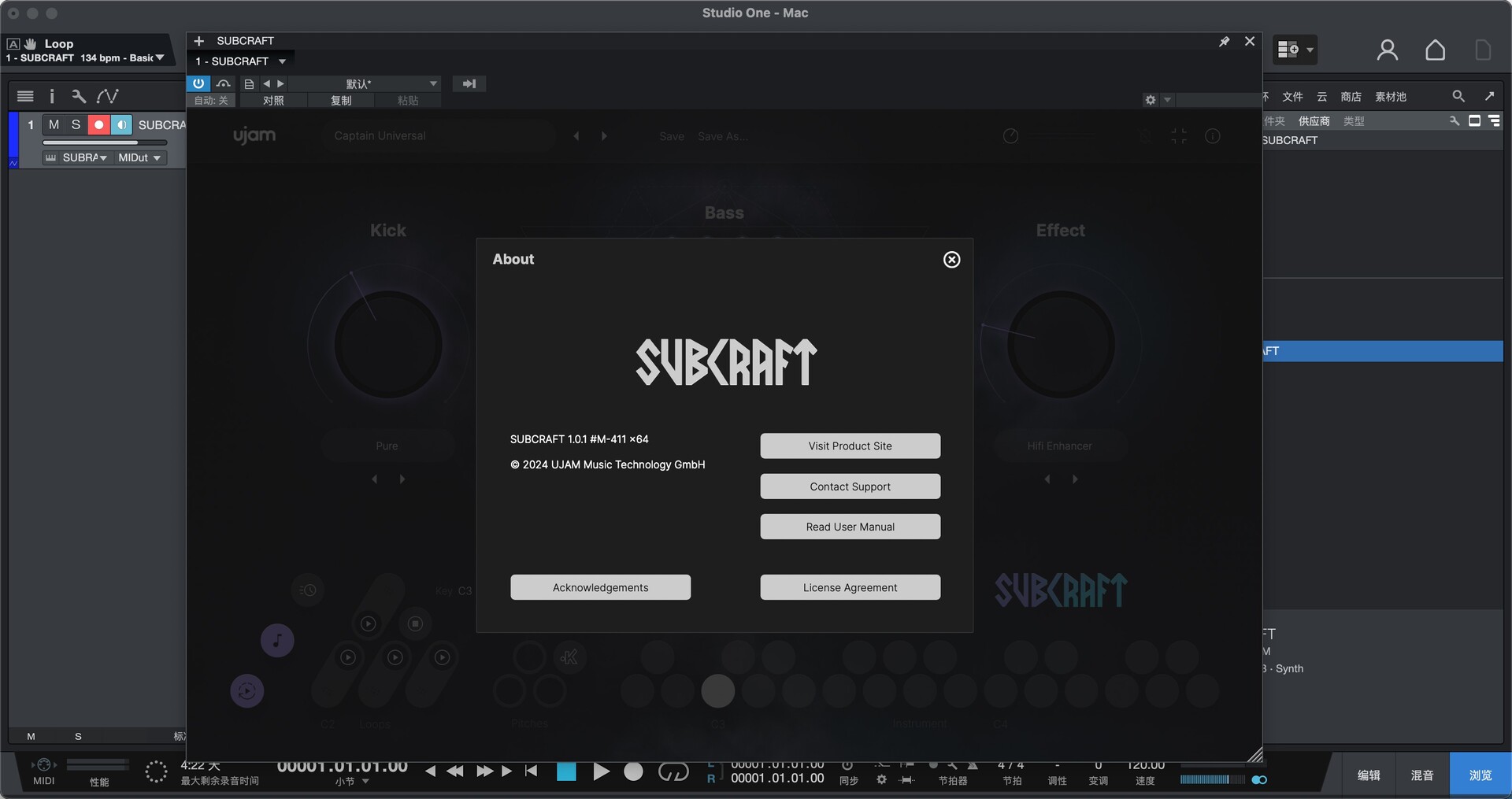This screenshot has width=1512, height=799.
Task: Toggle the 浏览 browser view
Action: pos(1480,775)
